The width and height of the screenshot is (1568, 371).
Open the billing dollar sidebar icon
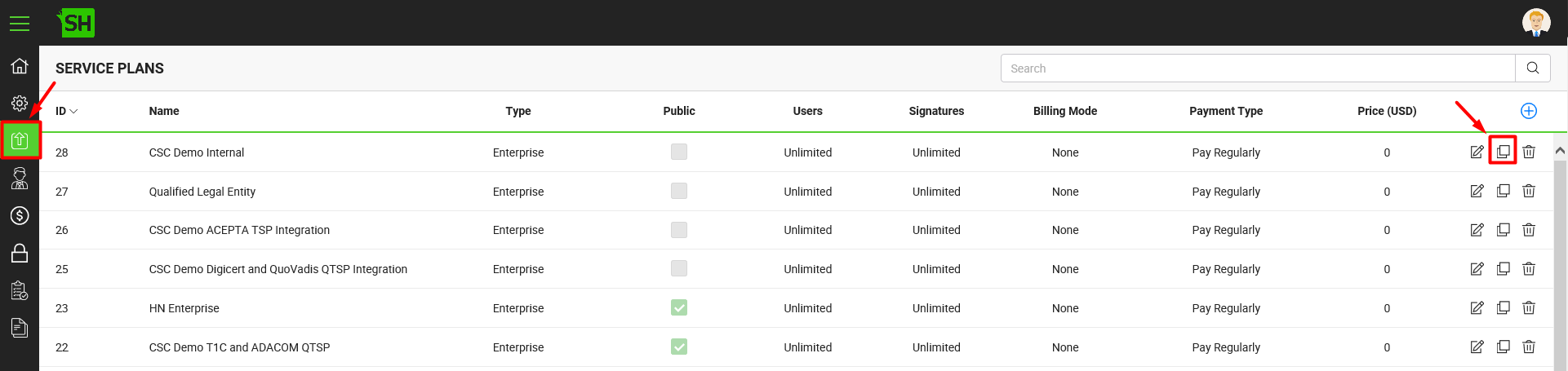[x=20, y=215]
